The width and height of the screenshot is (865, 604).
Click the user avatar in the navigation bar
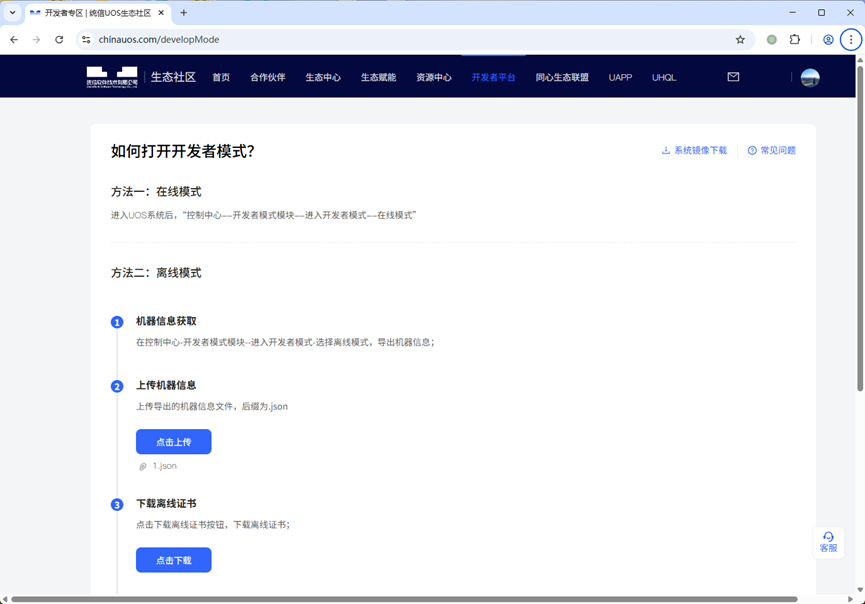click(x=810, y=76)
